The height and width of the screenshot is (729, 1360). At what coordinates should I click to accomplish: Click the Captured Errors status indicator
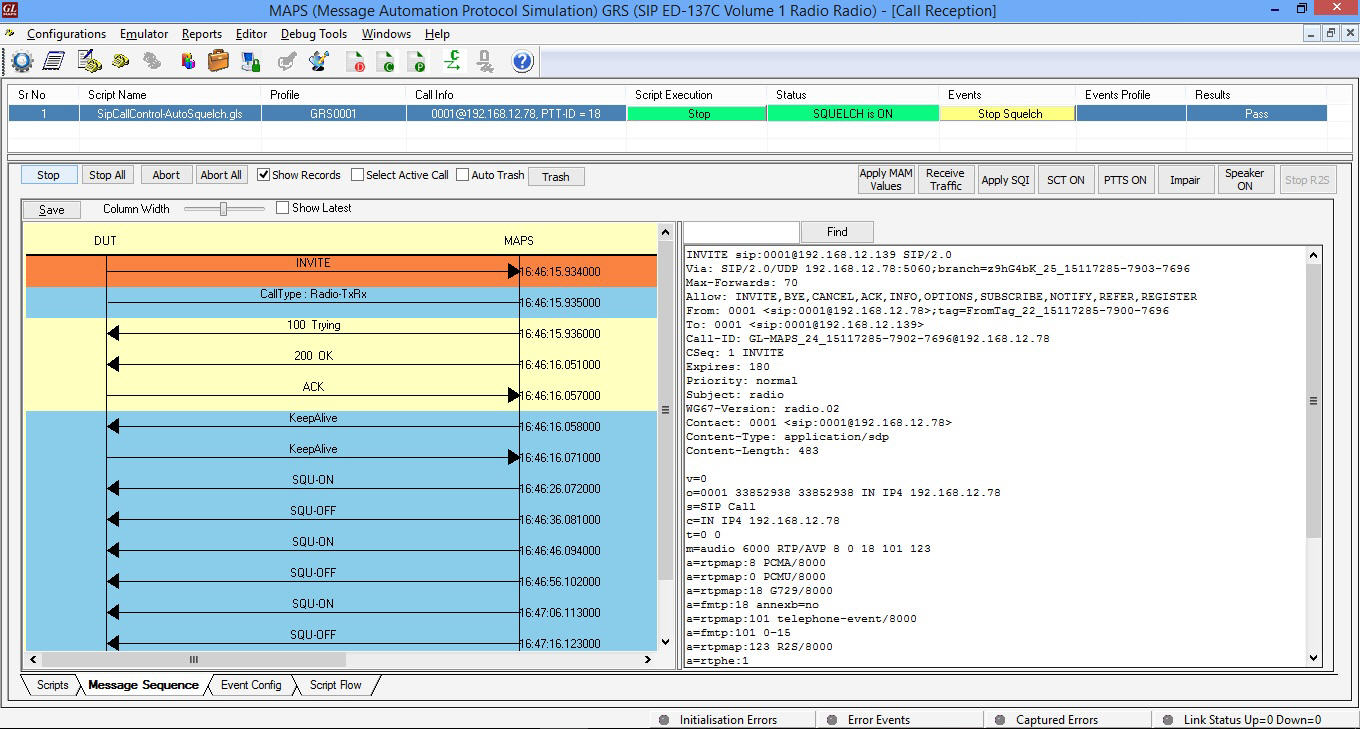point(1000,720)
